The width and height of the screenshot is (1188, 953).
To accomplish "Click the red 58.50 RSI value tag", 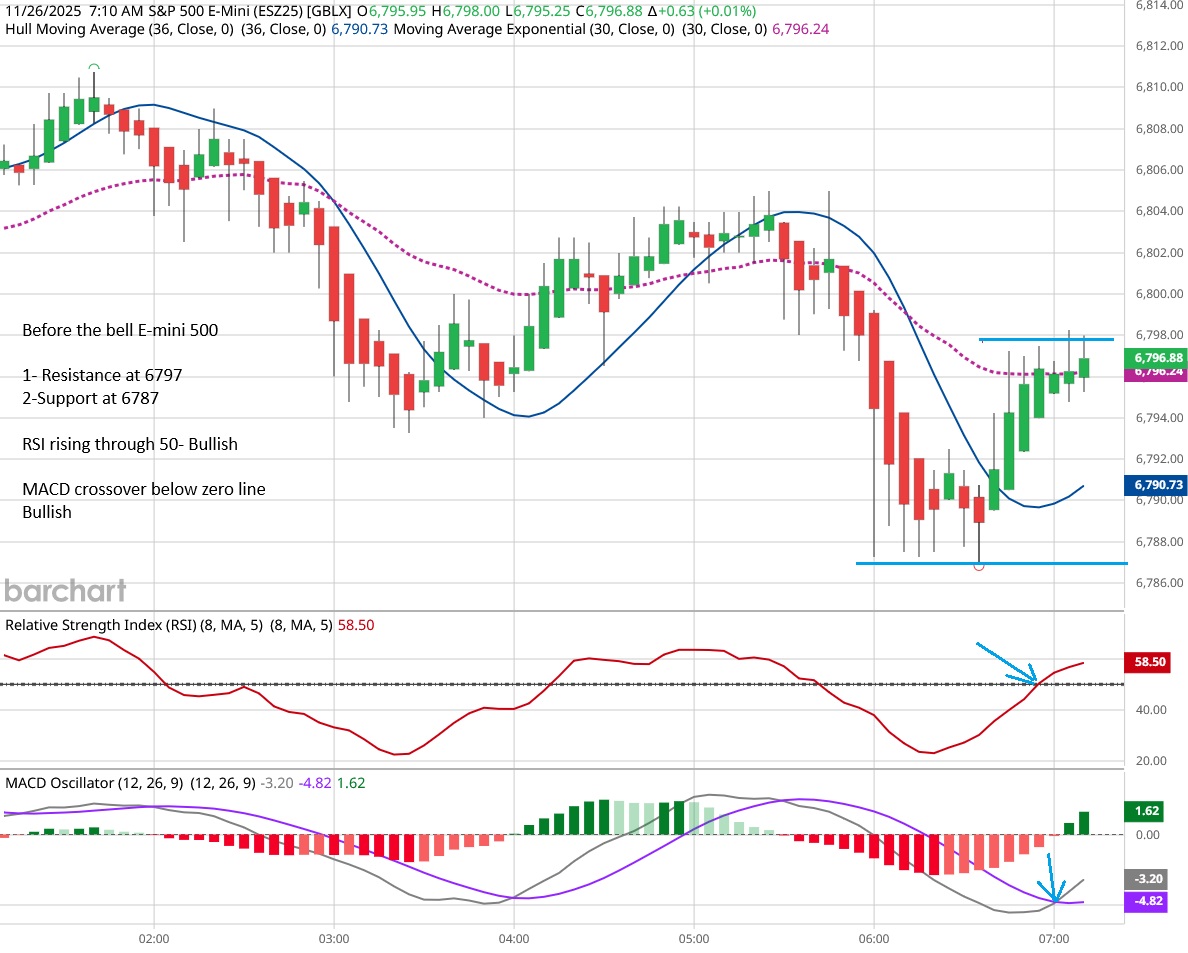I will pos(1155,662).
